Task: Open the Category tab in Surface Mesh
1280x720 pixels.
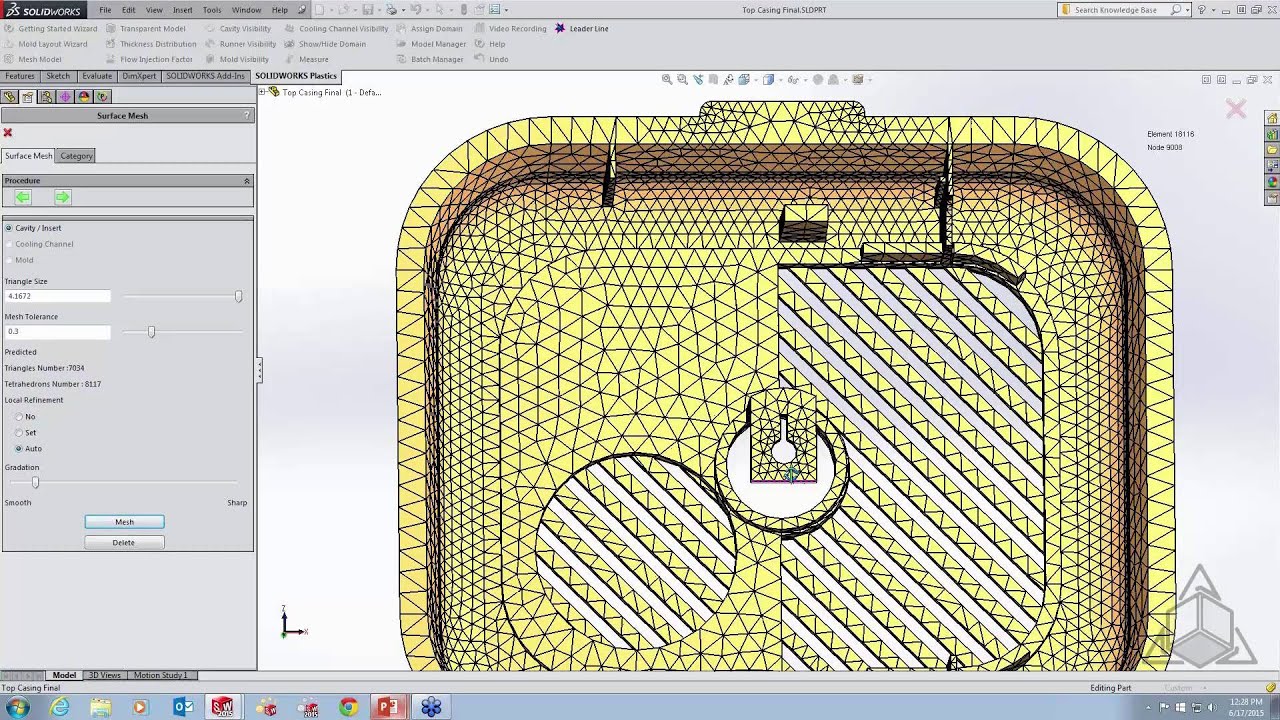Action: click(x=76, y=156)
